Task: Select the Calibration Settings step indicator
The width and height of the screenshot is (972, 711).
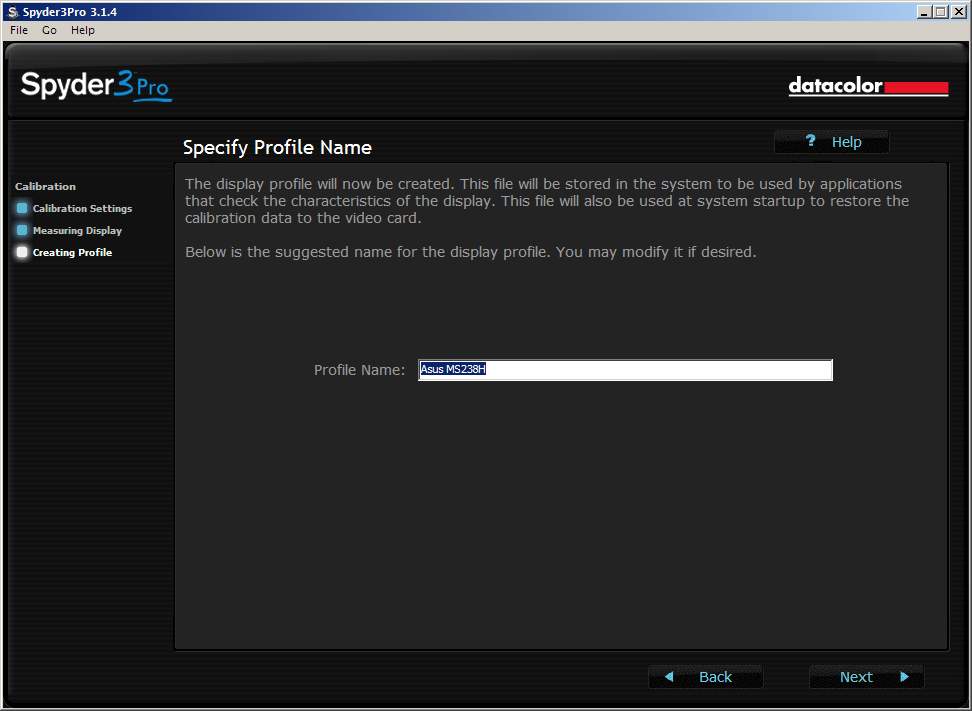Action: (x=22, y=208)
